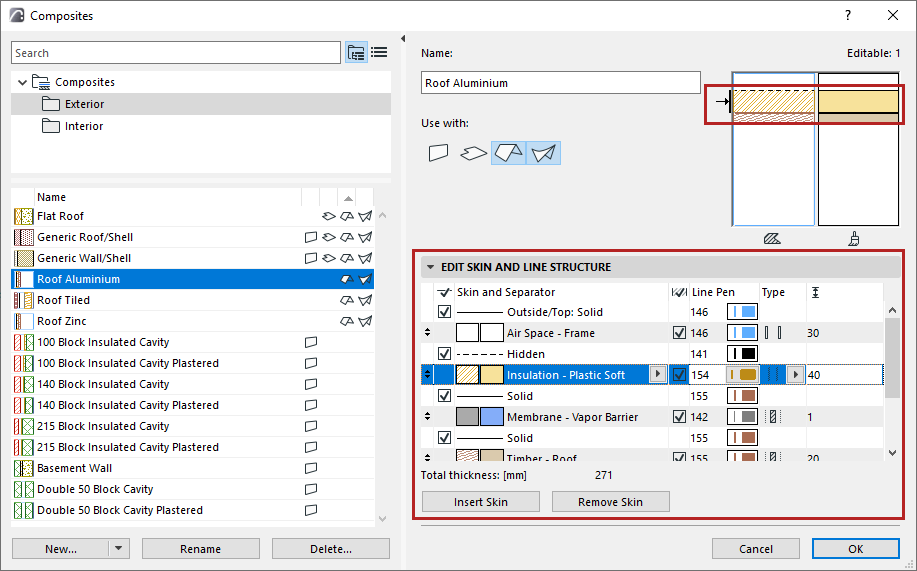Click the thickness column header icon
917x571 pixels.
pyautogui.click(x=816, y=292)
